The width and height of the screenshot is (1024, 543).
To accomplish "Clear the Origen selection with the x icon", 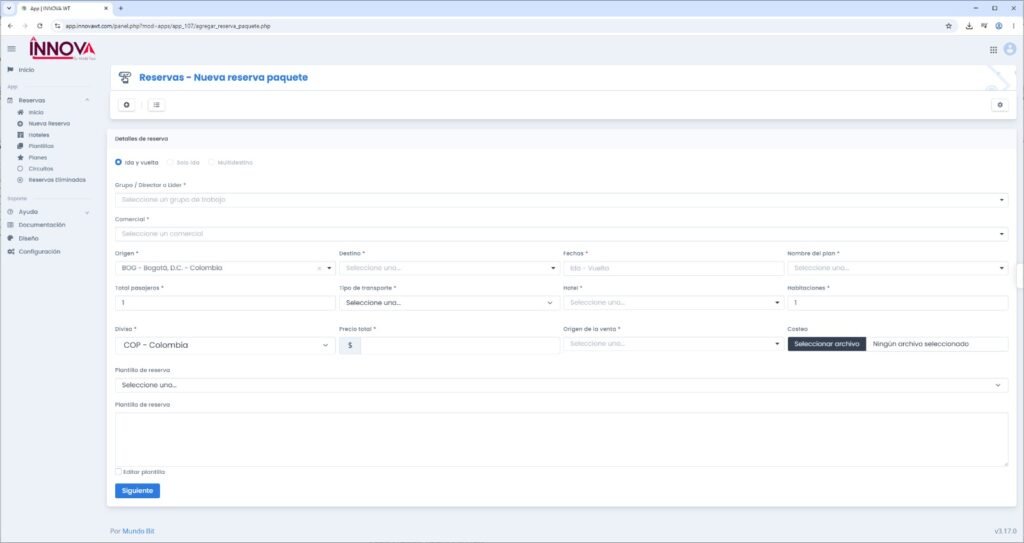I will pyautogui.click(x=319, y=269).
